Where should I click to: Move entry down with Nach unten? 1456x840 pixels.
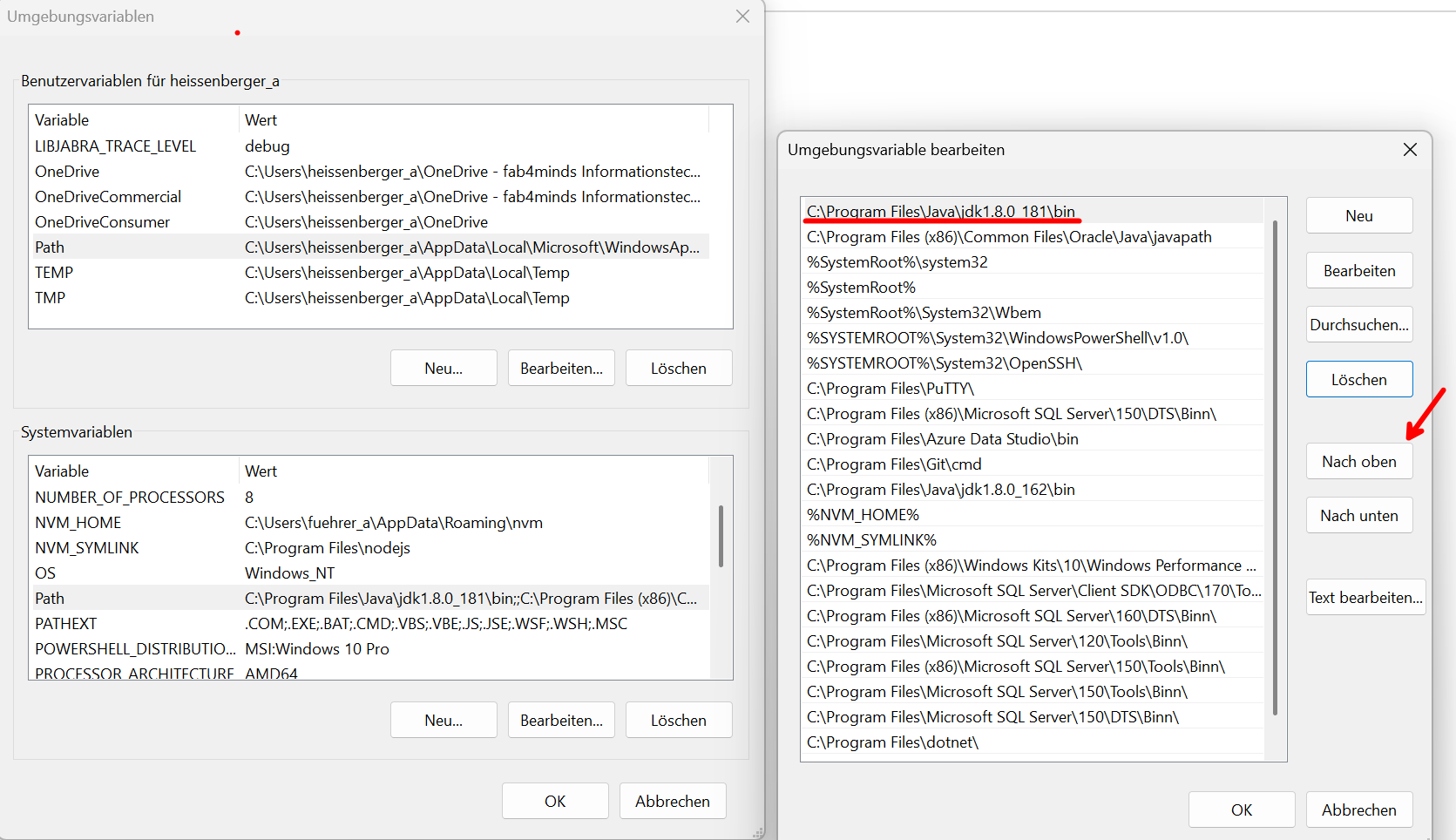pyautogui.click(x=1358, y=516)
